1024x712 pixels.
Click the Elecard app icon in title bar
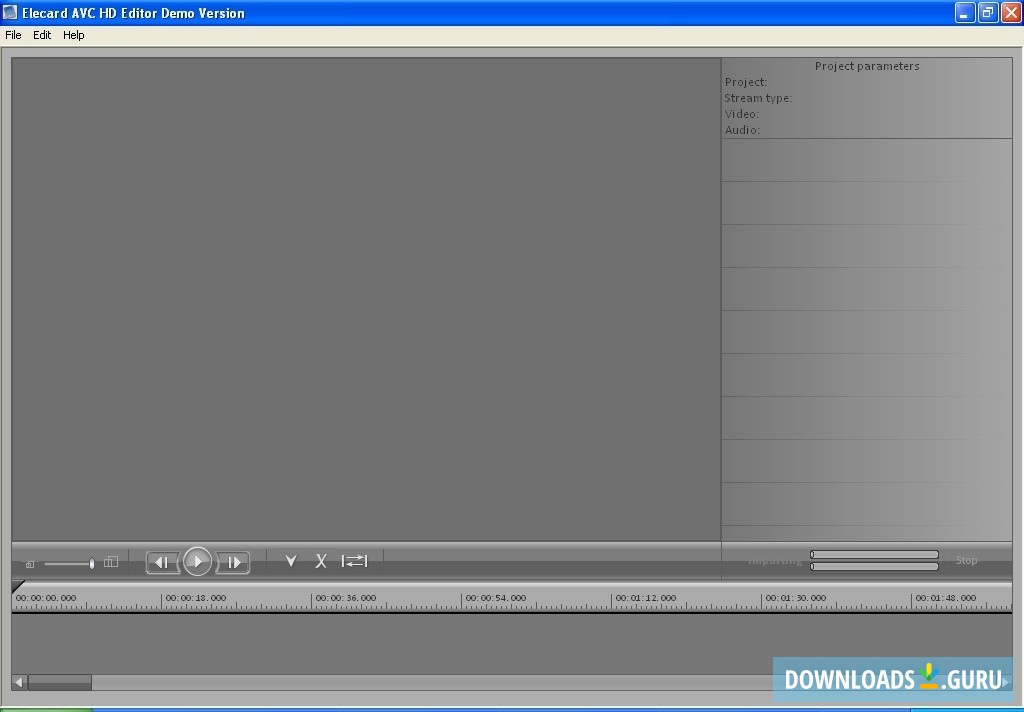10,12
